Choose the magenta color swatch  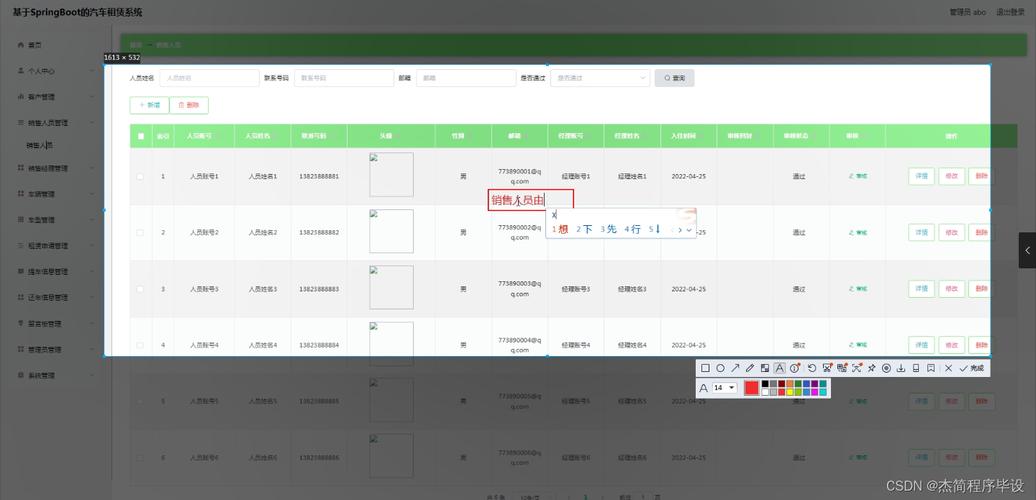click(x=814, y=392)
